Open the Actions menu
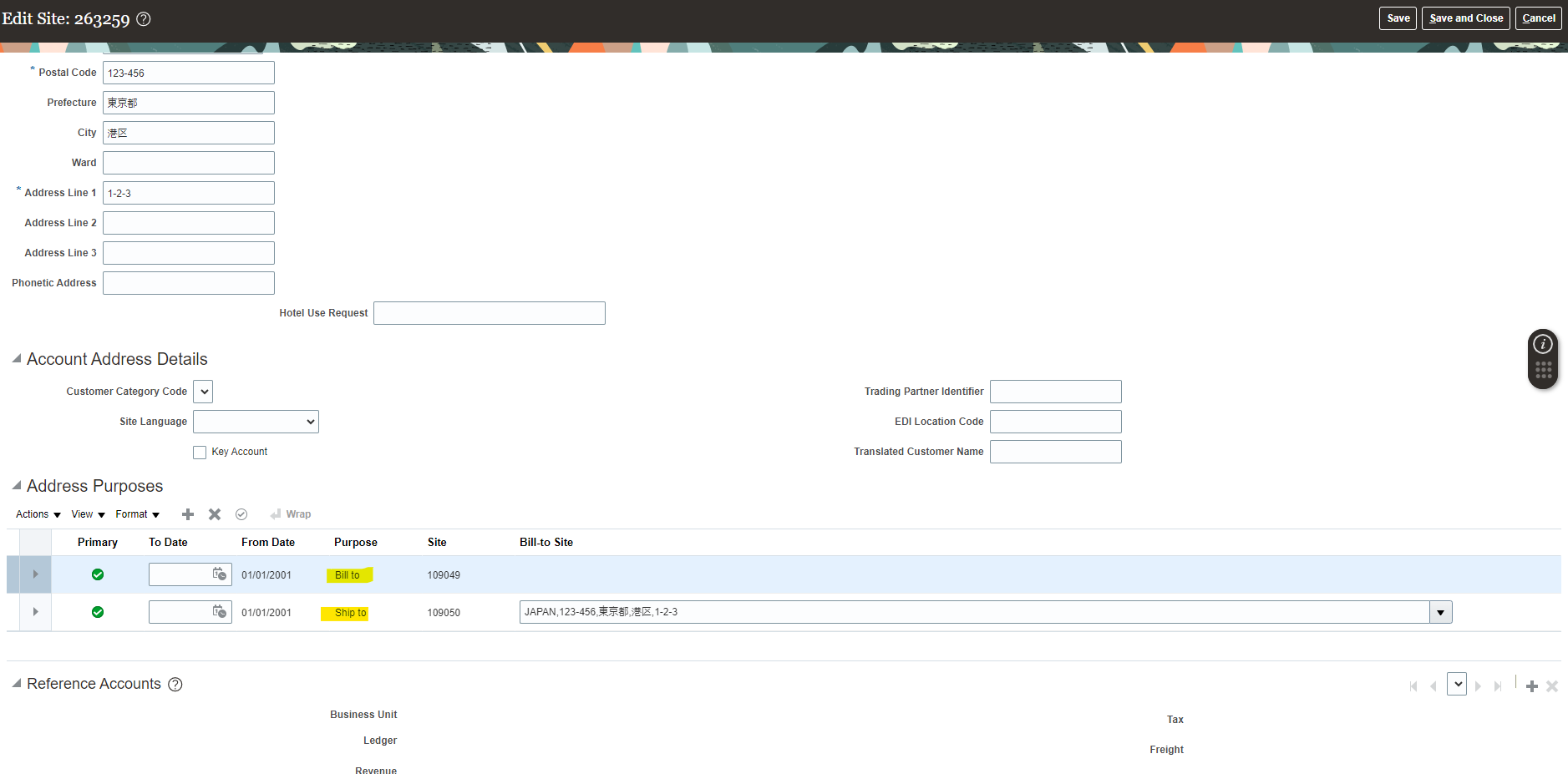 tap(38, 514)
